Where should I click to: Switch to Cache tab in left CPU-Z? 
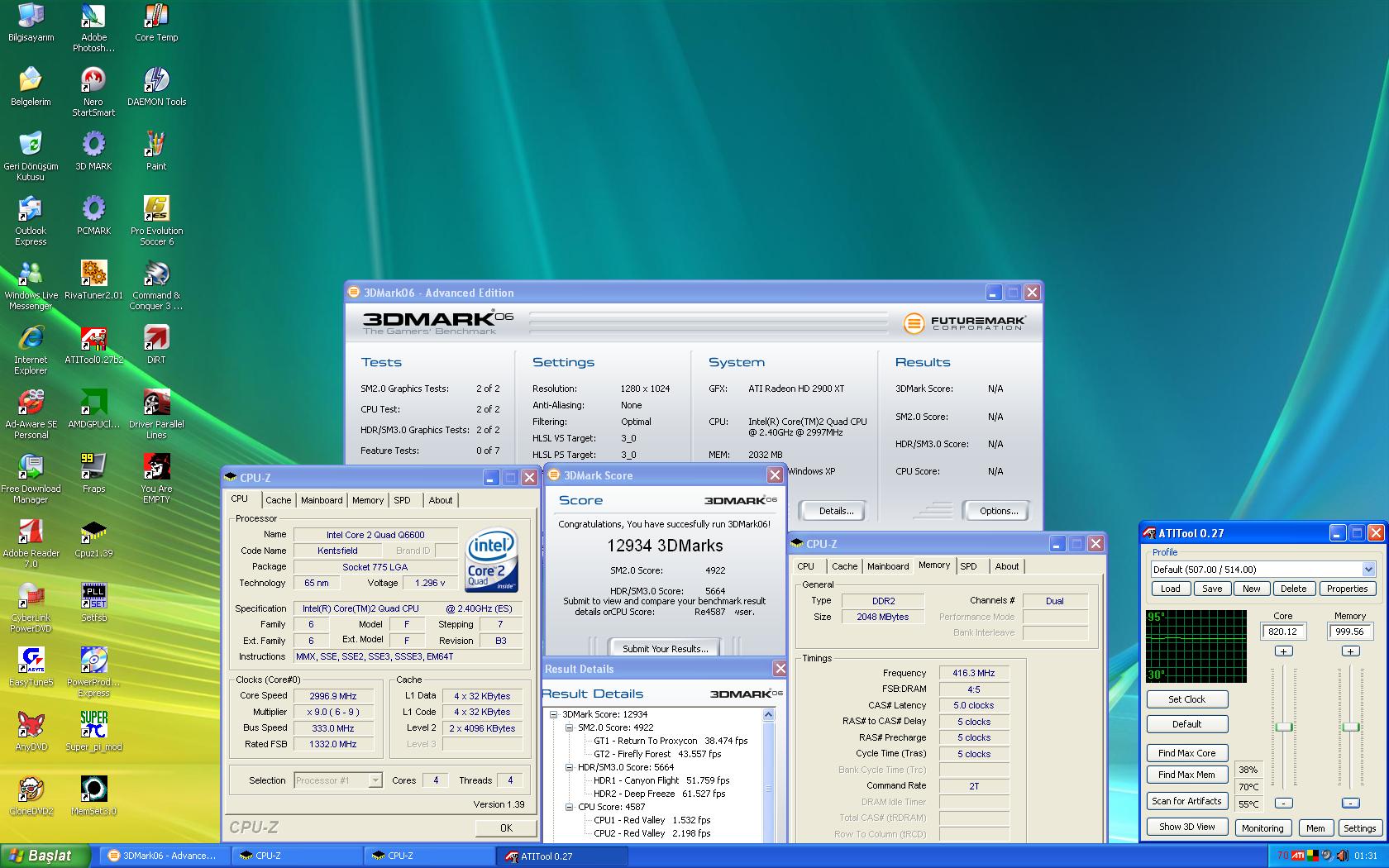[x=278, y=500]
